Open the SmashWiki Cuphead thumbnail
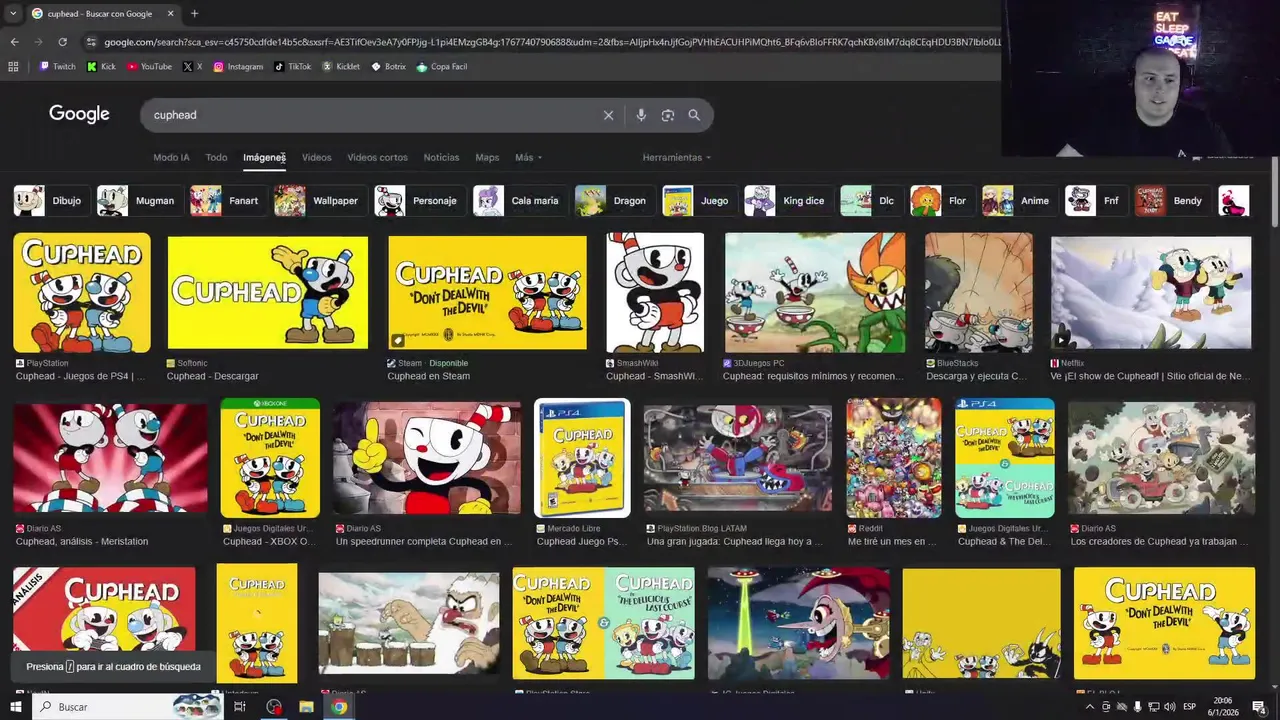This screenshot has height=720, width=1280. (x=655, y=293)
